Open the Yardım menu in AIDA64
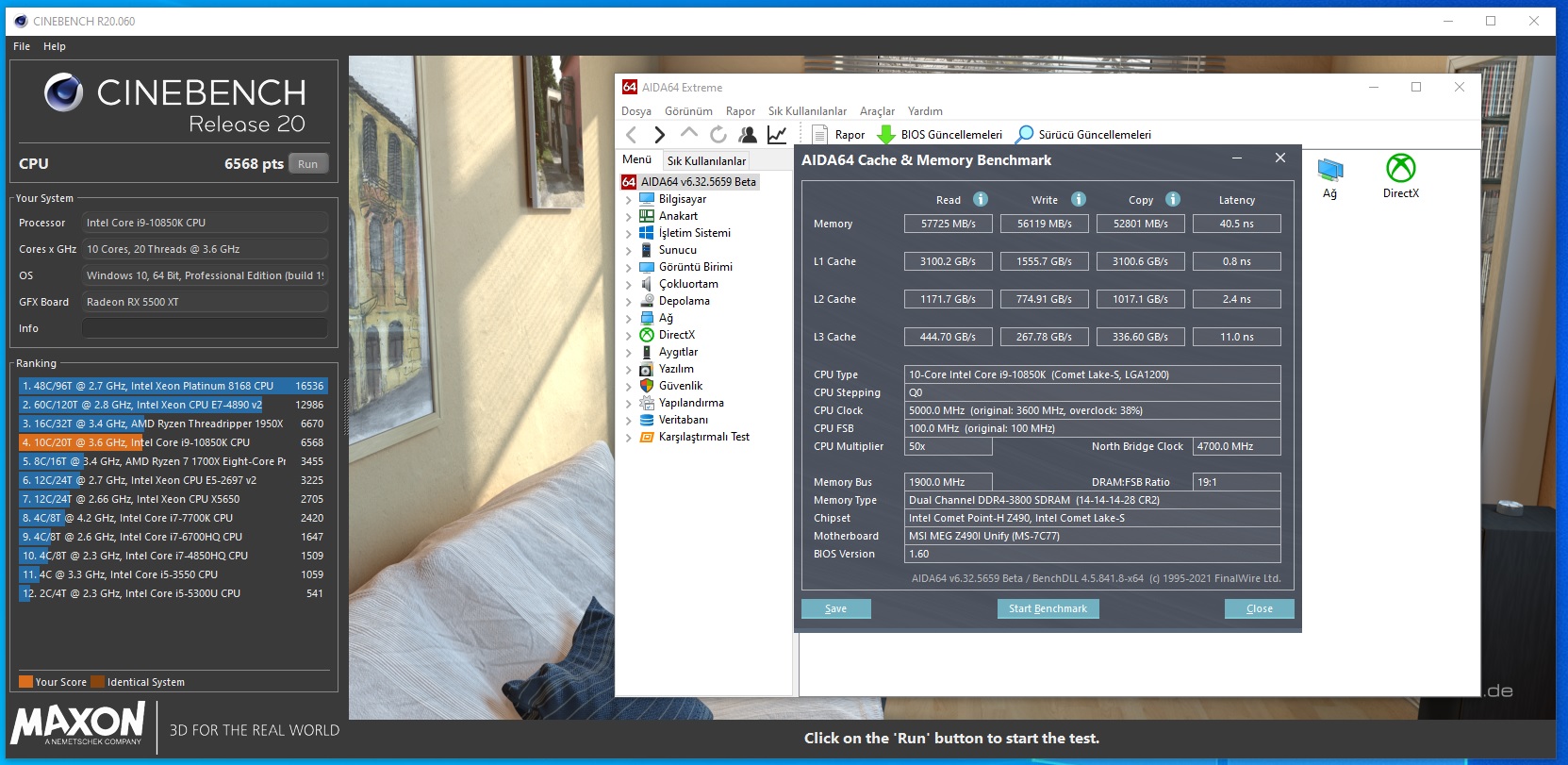This screenshot has width=1568, height=765. pos(925,111)
